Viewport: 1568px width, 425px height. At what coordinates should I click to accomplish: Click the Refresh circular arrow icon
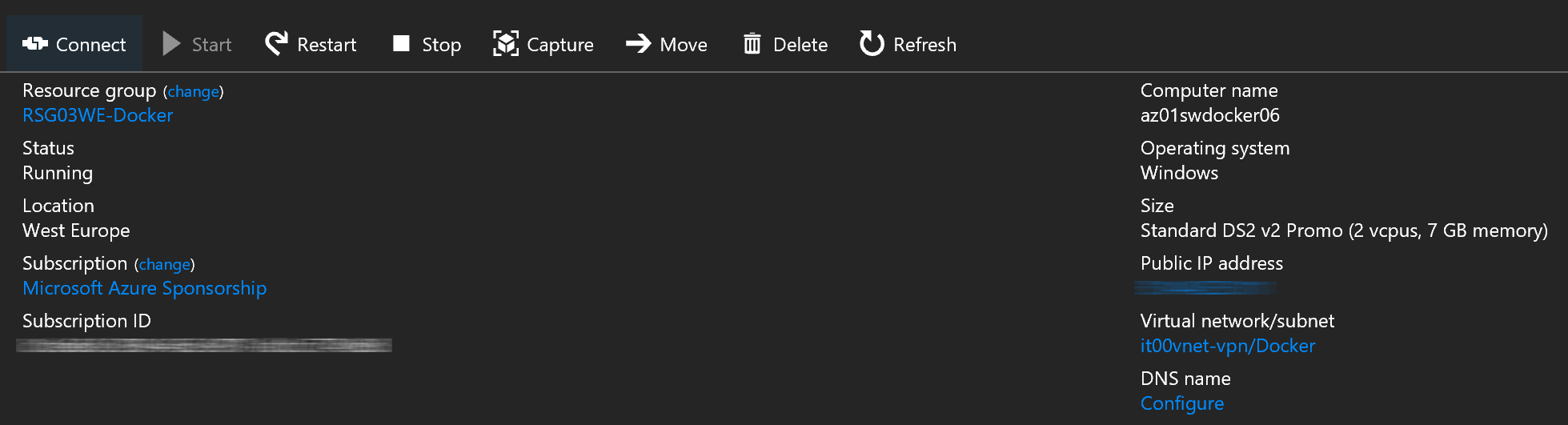coord(872,43)
